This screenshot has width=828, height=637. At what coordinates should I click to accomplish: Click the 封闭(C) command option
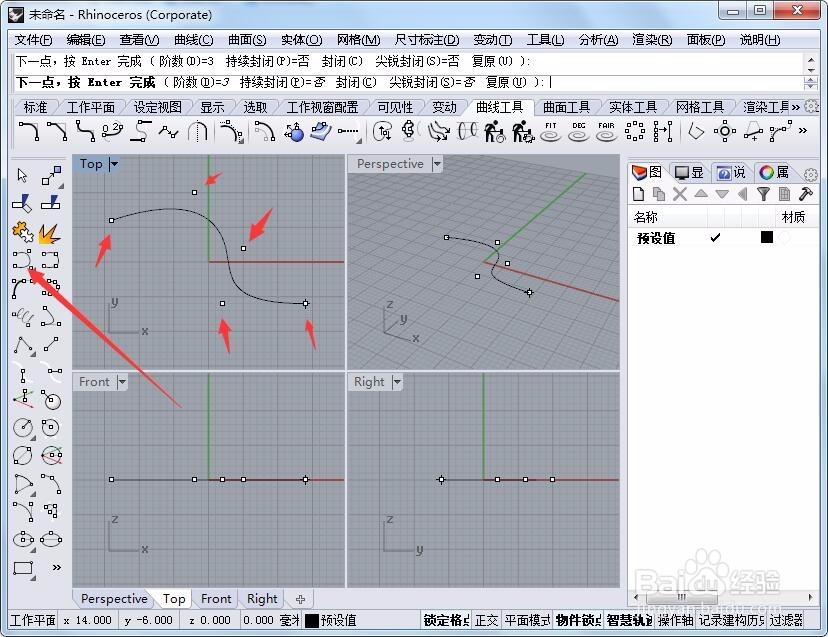356,82
